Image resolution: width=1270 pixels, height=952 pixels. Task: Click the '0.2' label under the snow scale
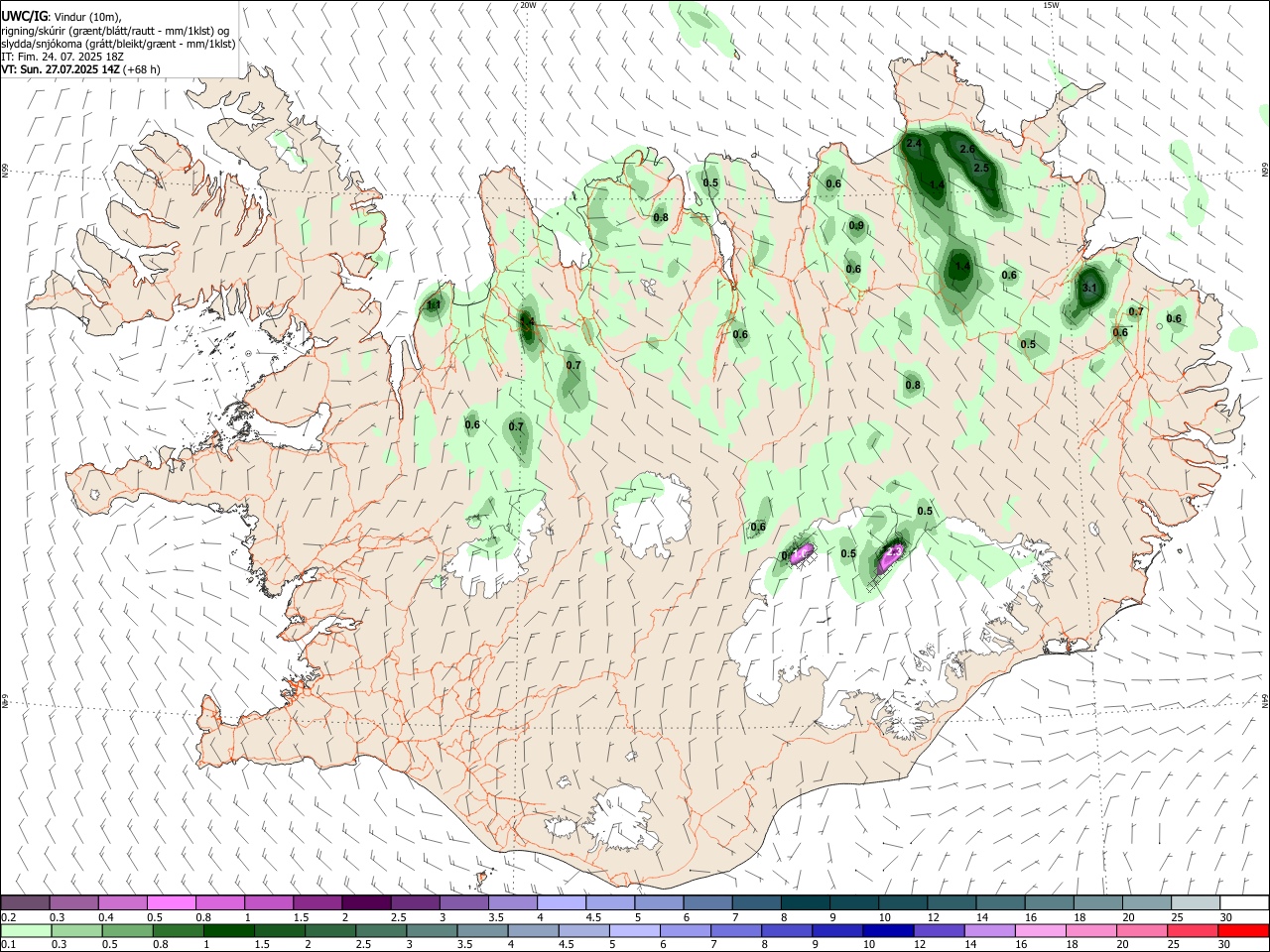9,917
